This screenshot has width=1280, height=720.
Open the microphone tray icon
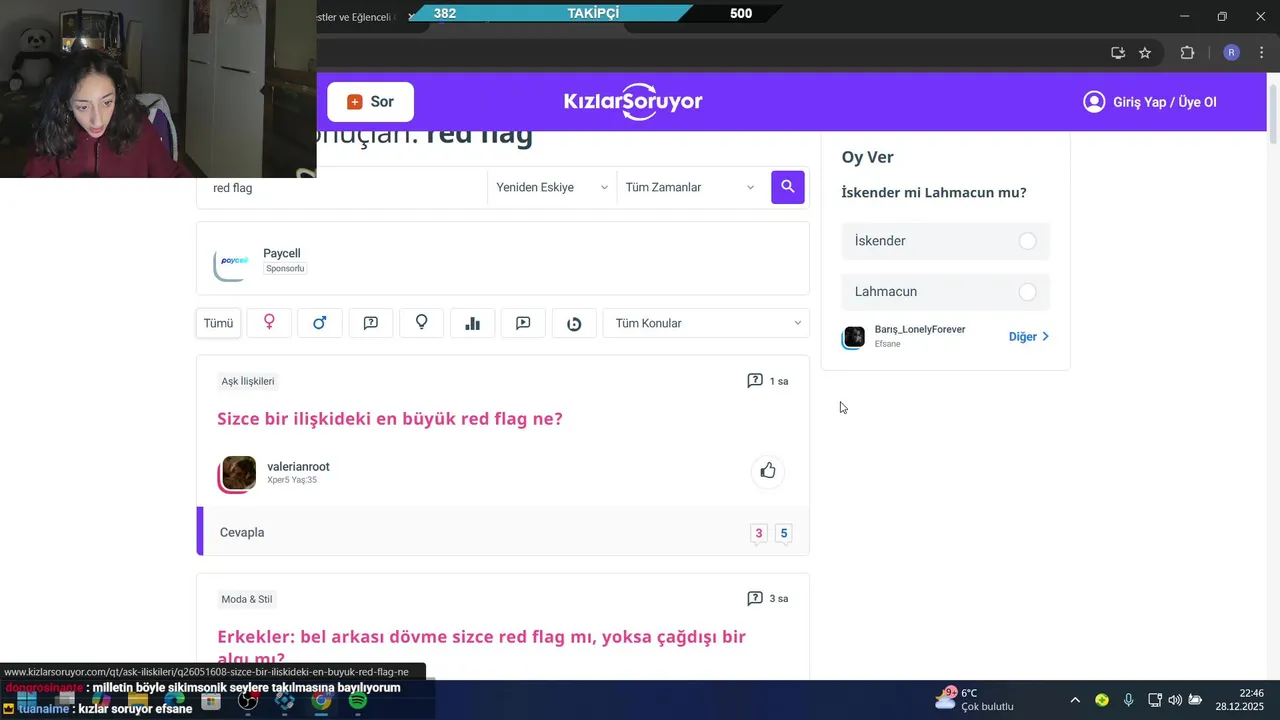(1128, 700)
